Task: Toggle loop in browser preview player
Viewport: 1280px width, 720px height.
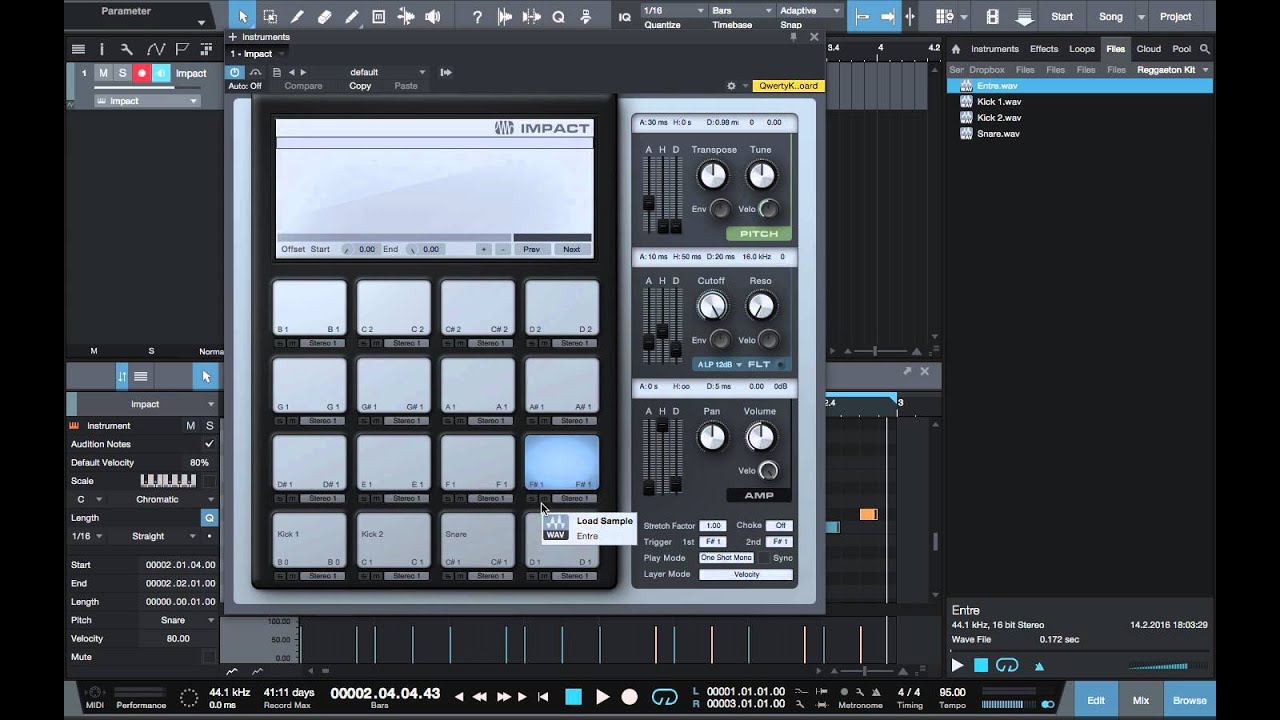Action: tap(1007, 665)
